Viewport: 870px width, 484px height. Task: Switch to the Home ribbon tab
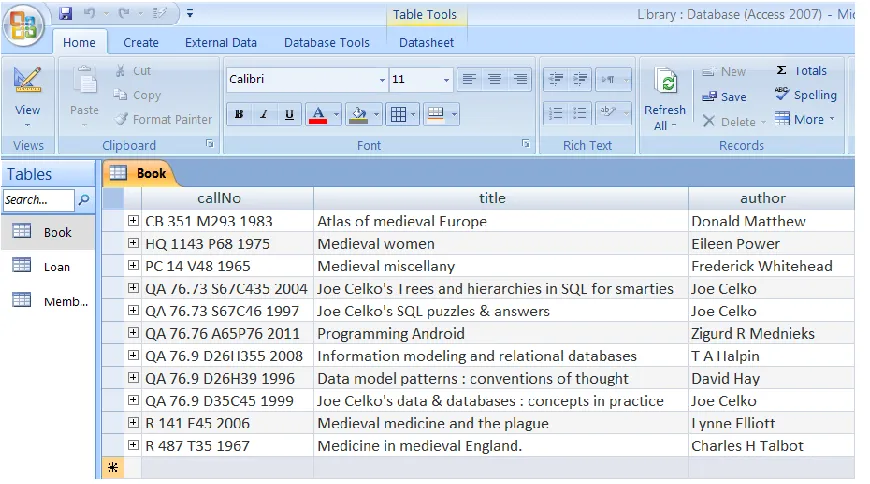pos(79,43)
